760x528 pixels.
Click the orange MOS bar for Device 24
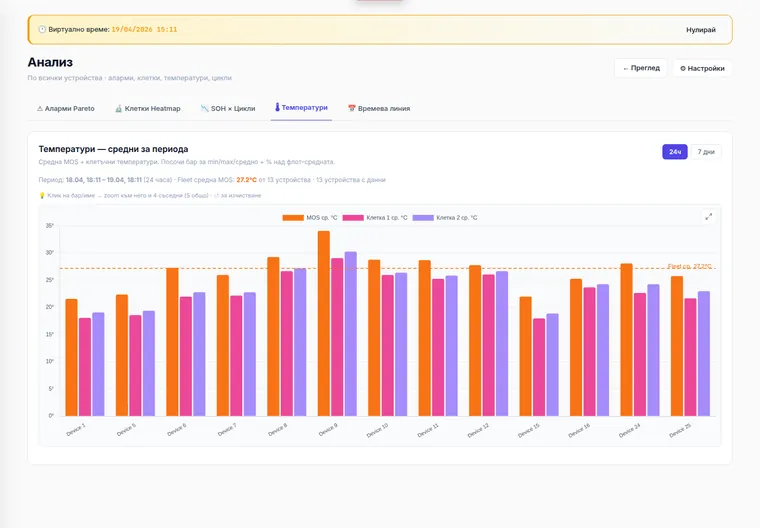pyautogui.click(x=626, y=340)
